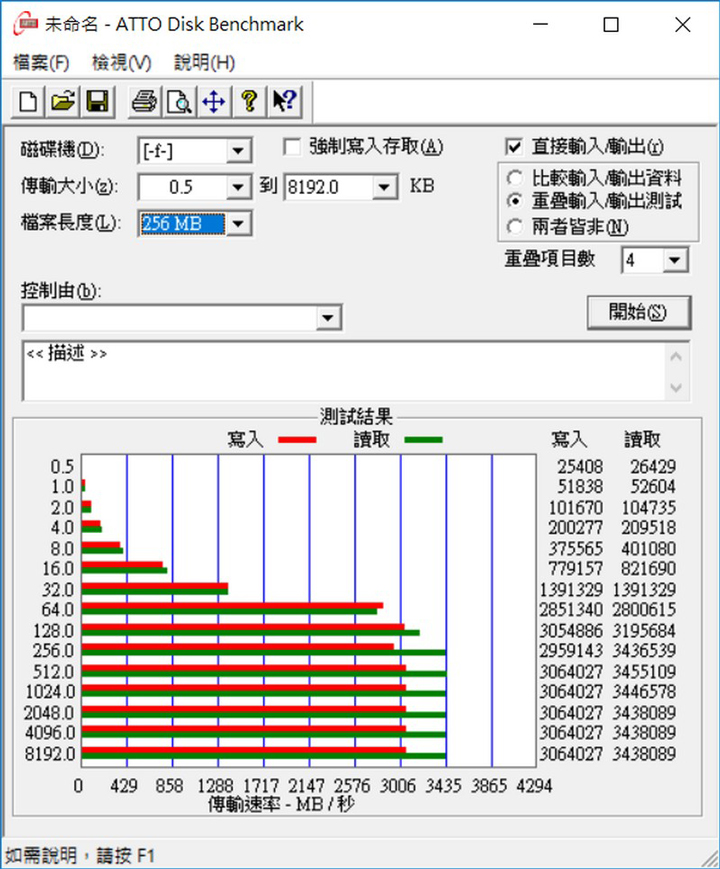Select 重疊輸入/輸出測試 radio button
This screenshot has width=720, height=869.
click(x=514, y=201)
